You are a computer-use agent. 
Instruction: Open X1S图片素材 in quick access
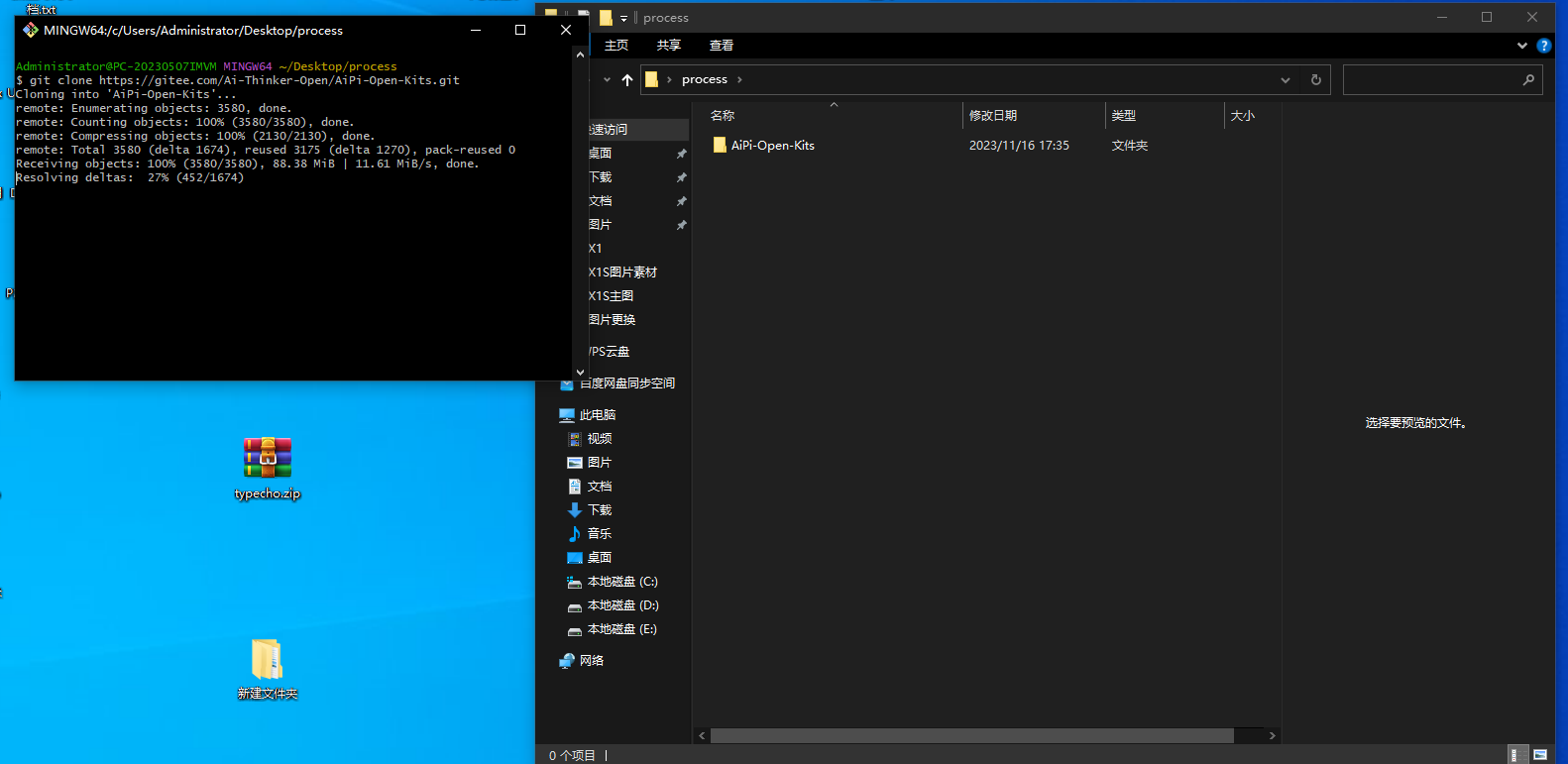(x=622, y=273)
